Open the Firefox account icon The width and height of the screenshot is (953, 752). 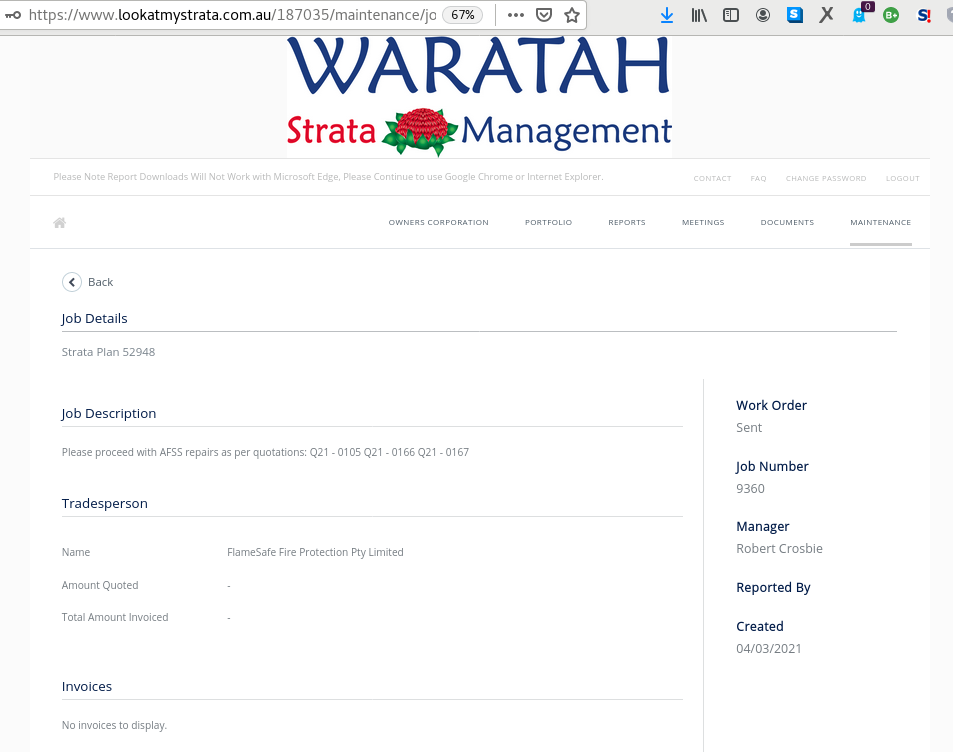763,15
